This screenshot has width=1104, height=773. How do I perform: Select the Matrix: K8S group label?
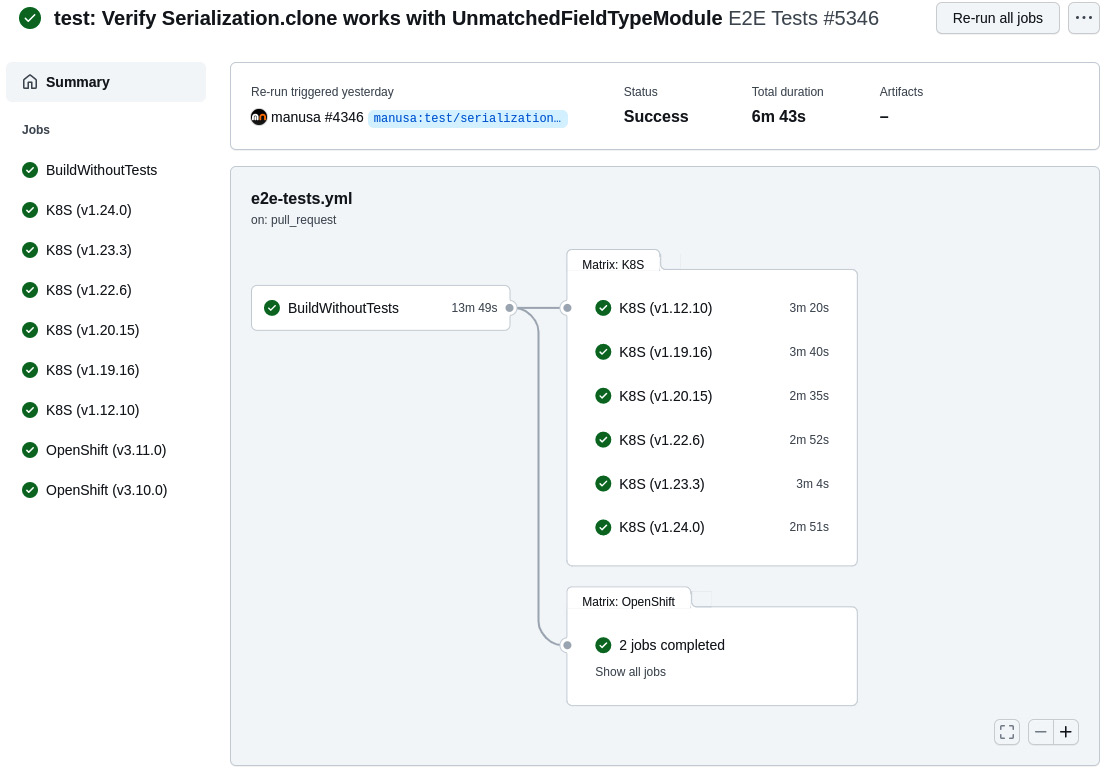(x=612, y=265)
